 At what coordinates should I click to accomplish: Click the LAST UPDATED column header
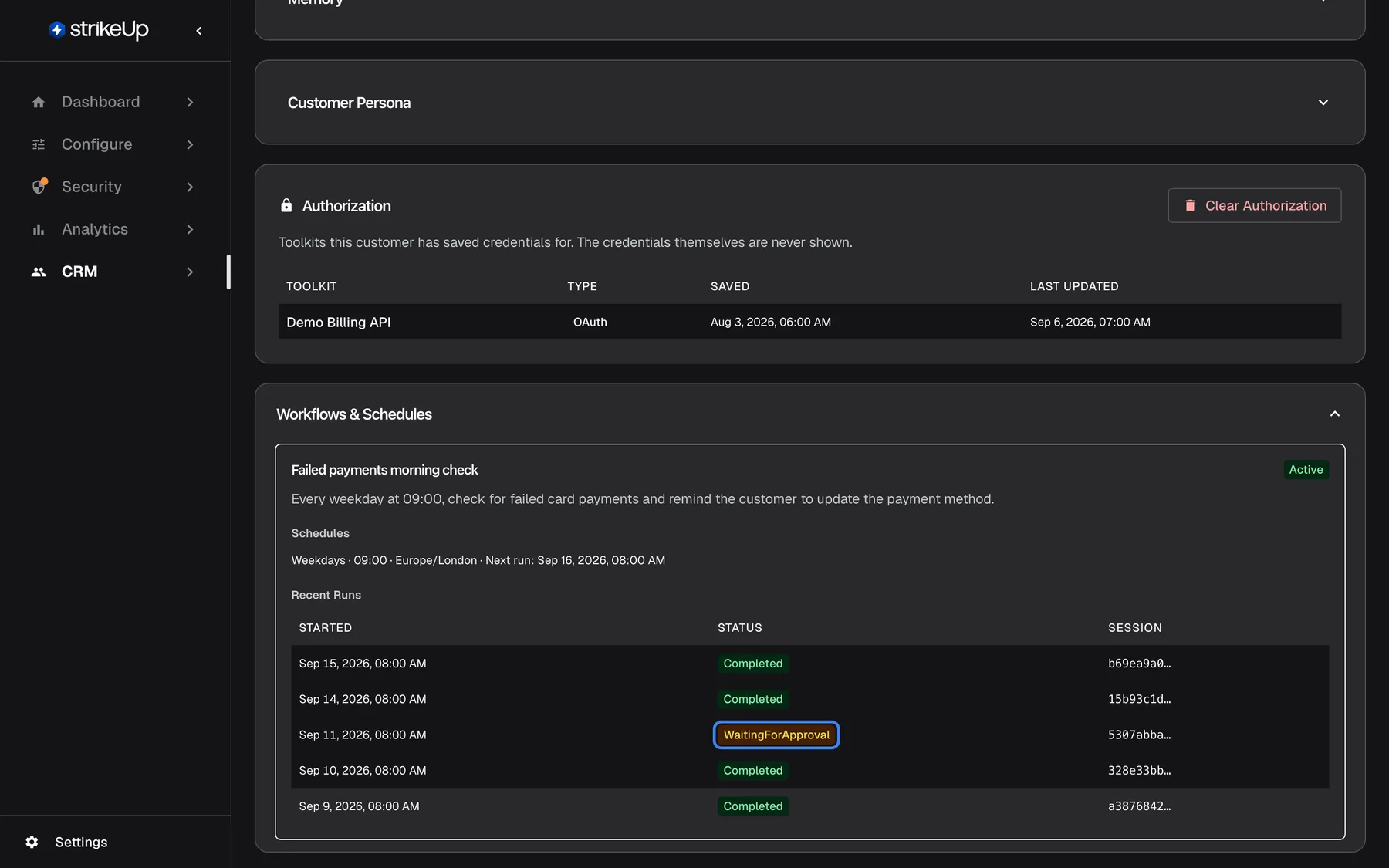click(1073, 286)
